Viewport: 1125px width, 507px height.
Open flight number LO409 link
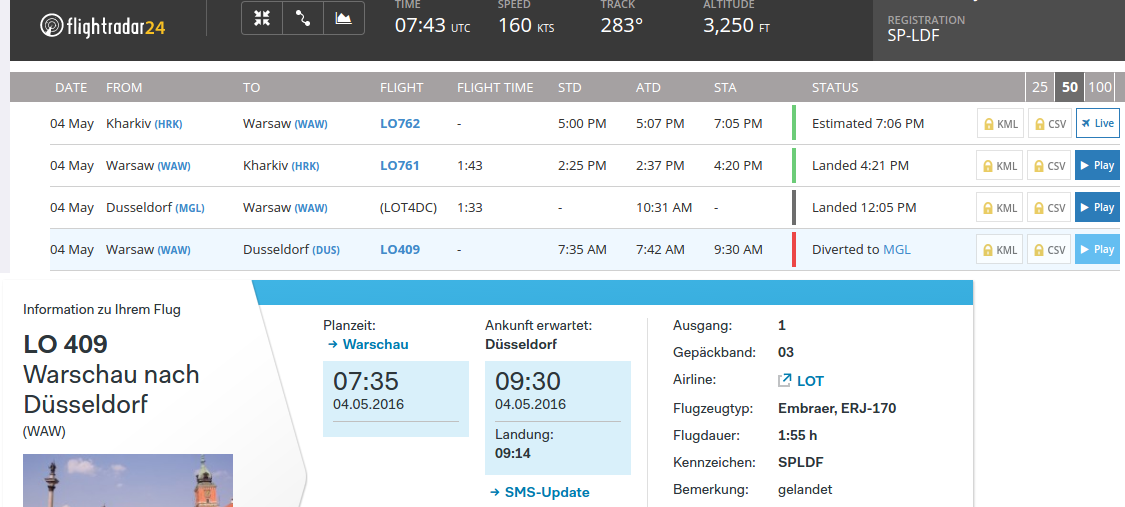[400, 250]
